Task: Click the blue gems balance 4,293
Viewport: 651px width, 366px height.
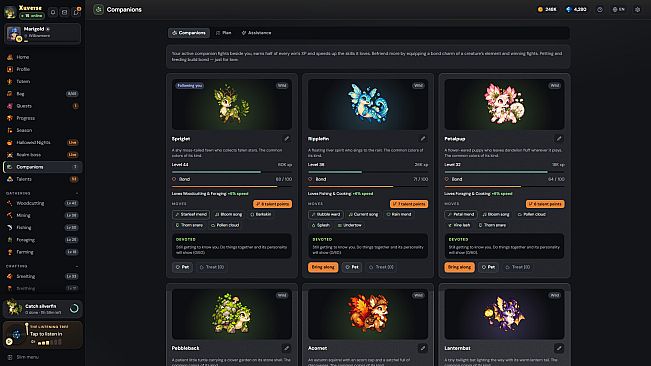Action: click(577, 10)
